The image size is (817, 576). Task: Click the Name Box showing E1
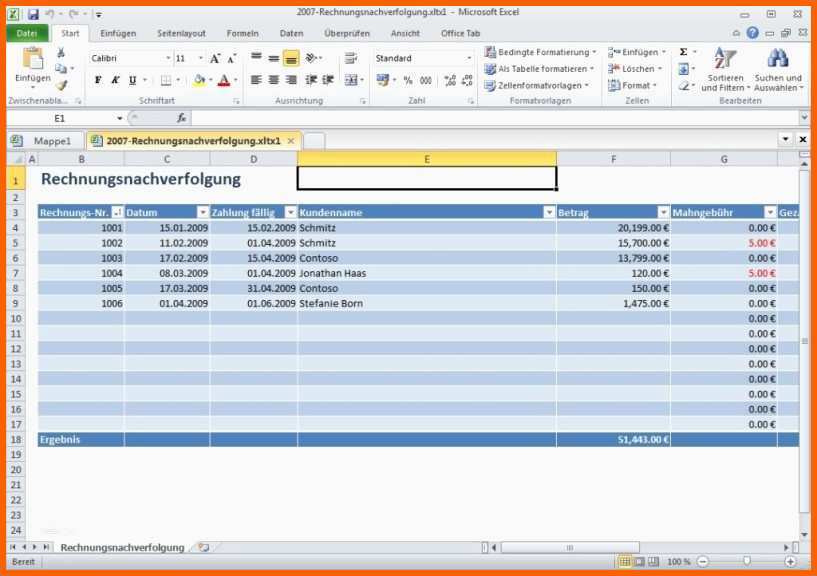pos(60,118)
